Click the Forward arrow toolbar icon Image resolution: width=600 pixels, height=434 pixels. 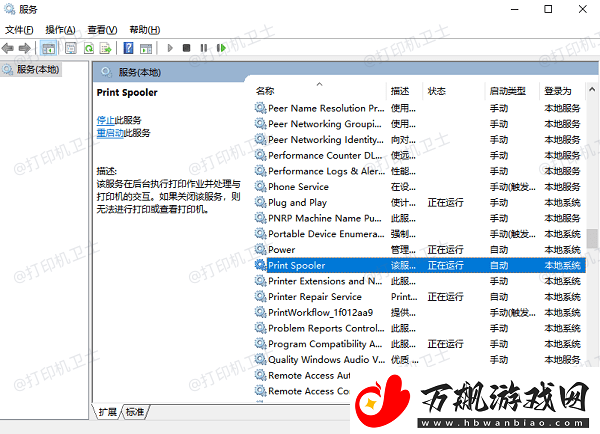click(24, 48)
